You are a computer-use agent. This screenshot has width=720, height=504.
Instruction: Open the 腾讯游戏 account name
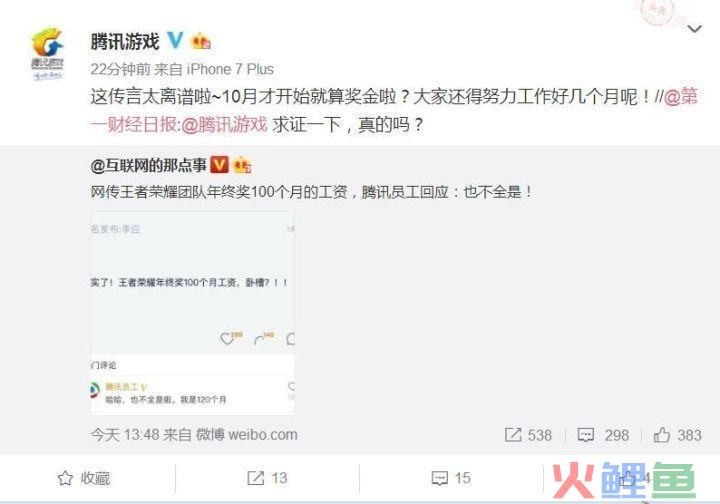tap(124, 41)
